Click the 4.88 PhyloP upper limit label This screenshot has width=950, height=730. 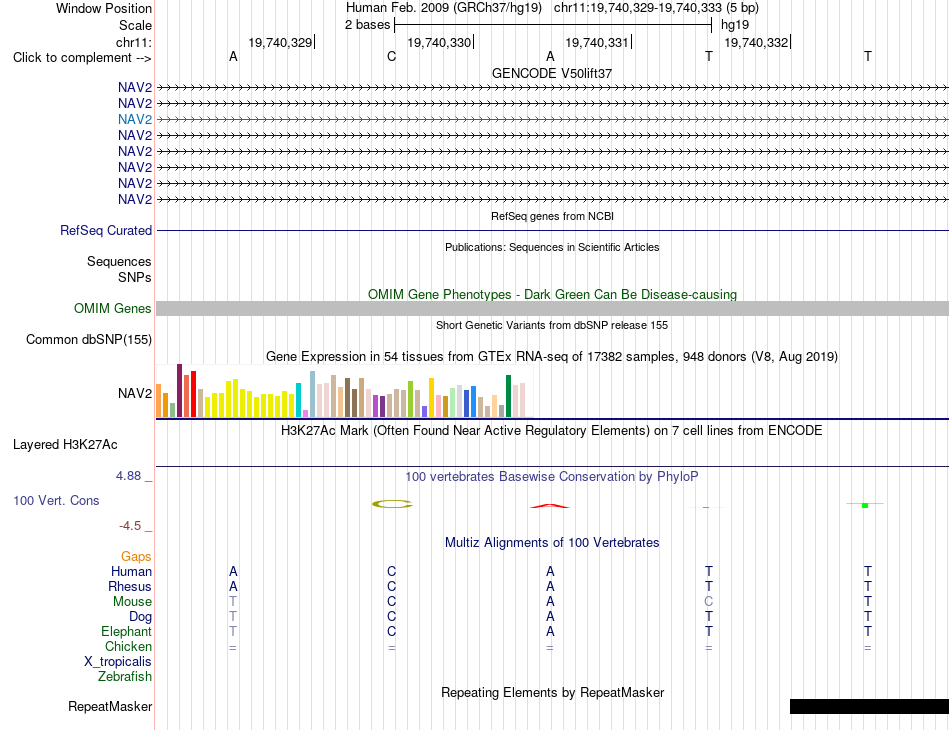[x=128, y=476]
